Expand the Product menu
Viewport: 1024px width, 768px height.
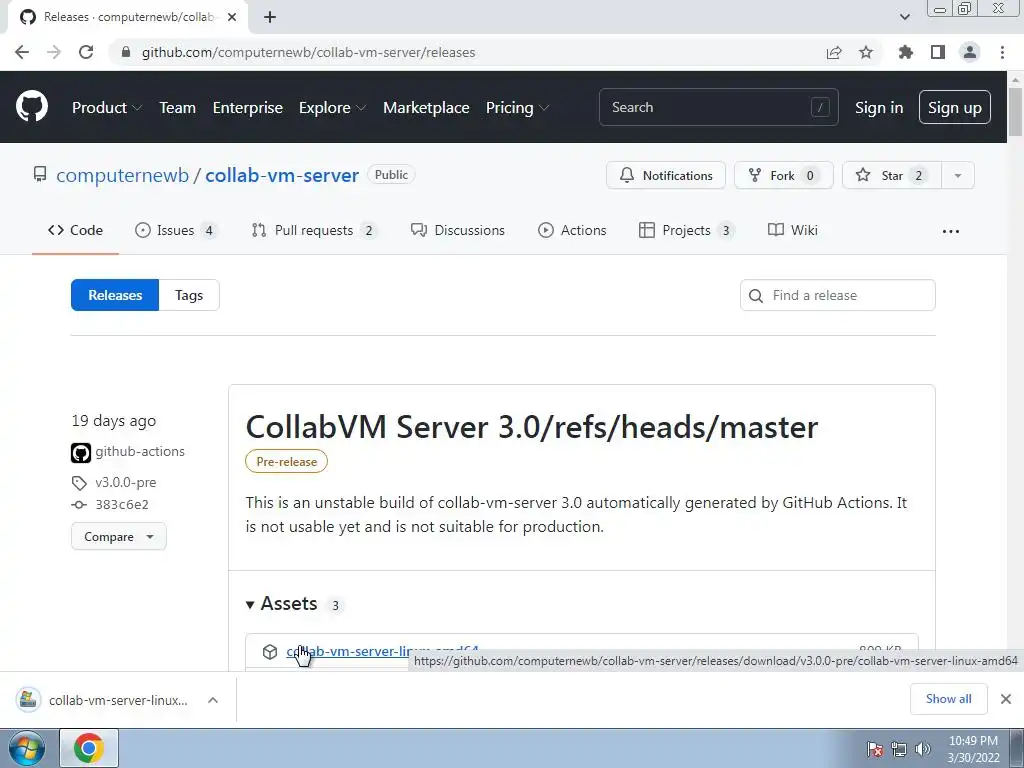click(106, 107)
